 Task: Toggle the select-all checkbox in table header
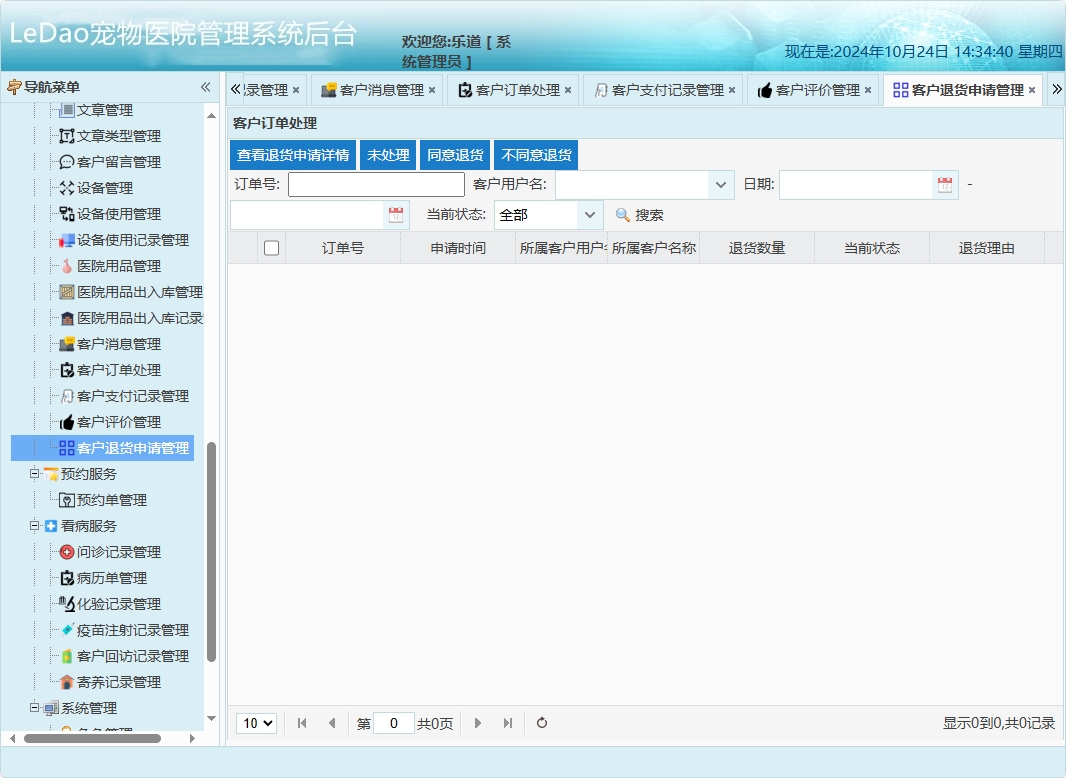coord(271,247)
